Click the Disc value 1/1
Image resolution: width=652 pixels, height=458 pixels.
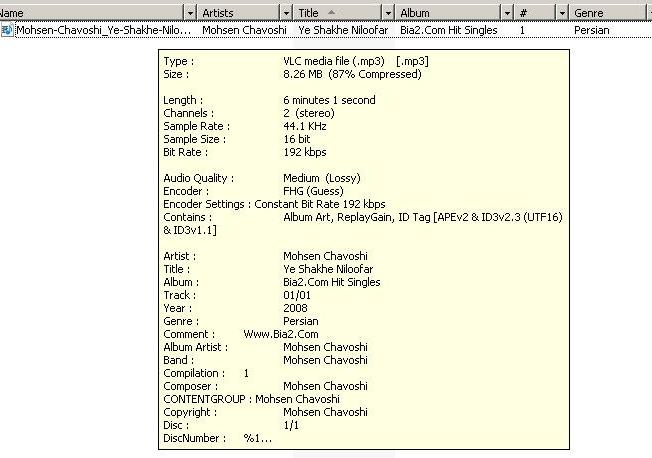(291, 425)
